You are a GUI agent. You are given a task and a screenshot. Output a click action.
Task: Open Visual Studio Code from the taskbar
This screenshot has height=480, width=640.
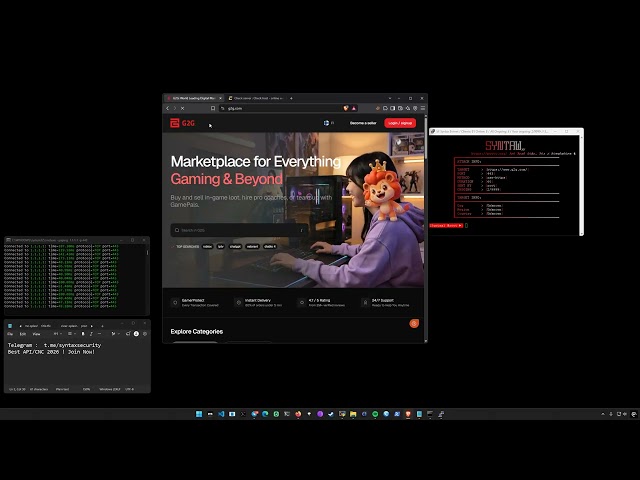[221, 414]
